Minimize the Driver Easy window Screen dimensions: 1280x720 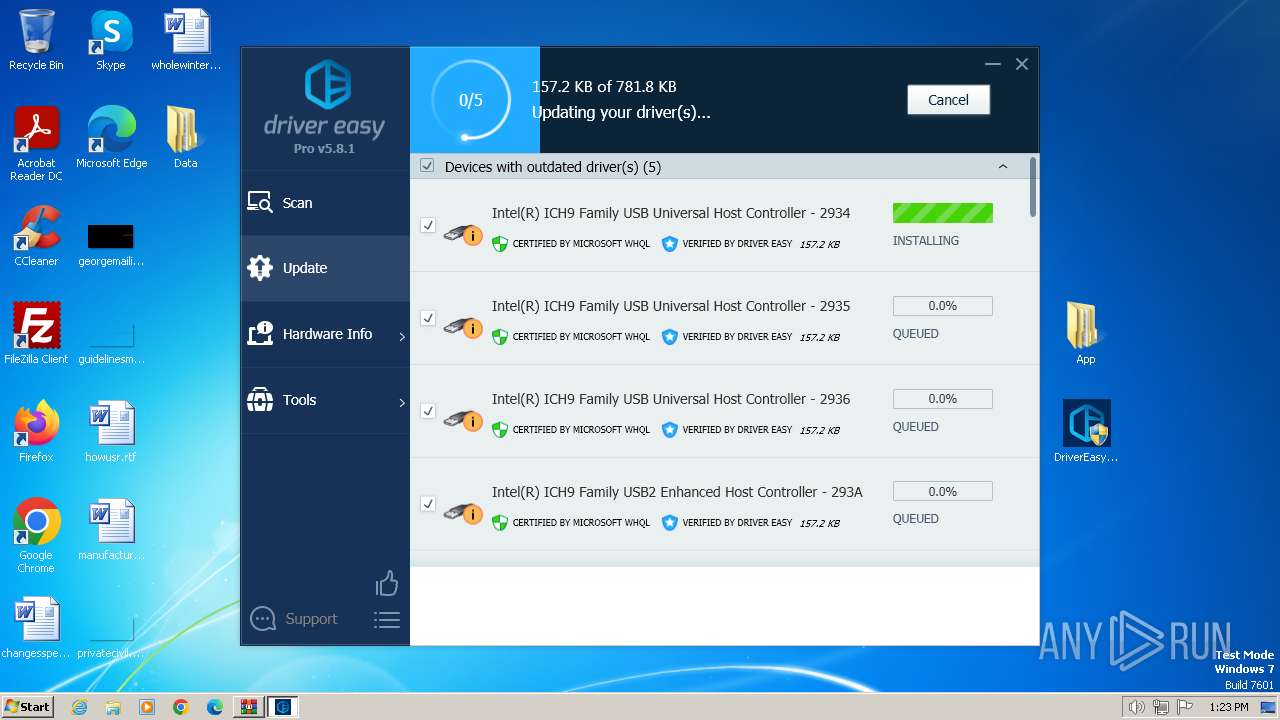[x=993, y=64]
